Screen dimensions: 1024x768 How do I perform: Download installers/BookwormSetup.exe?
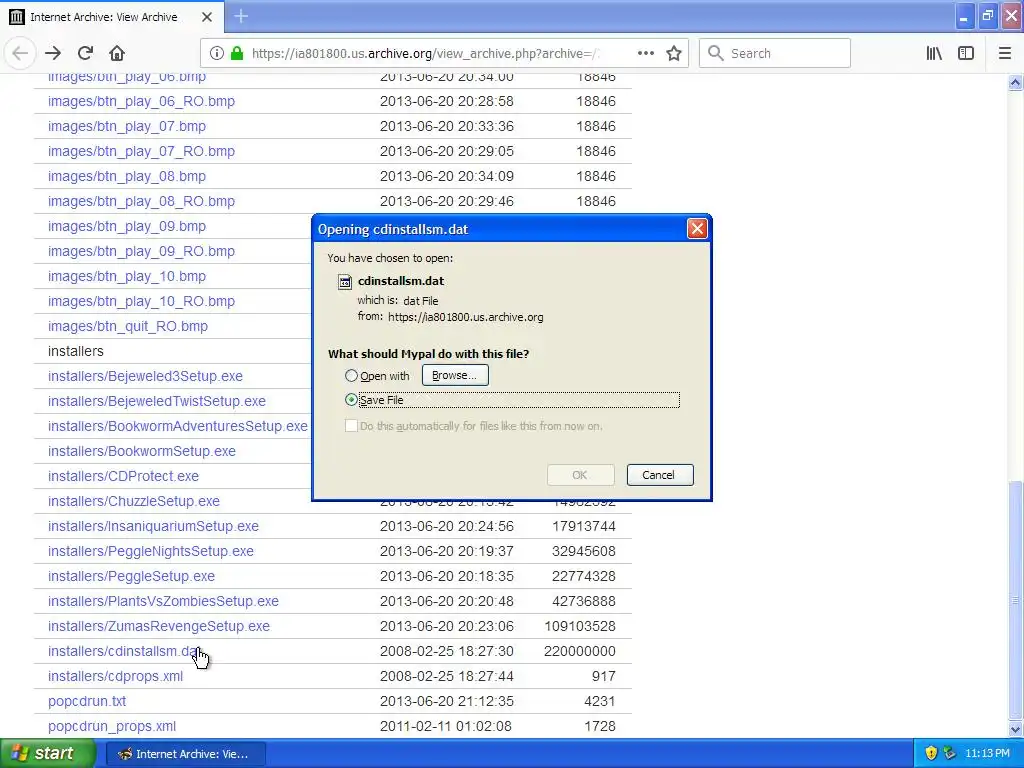[x=142, y=451]
